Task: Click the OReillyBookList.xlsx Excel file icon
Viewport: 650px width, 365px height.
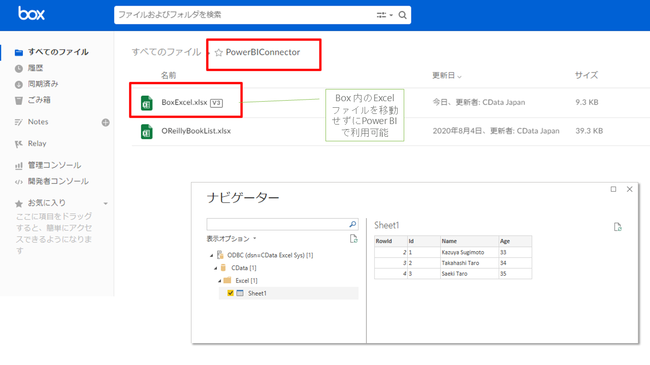Action: click(x=146, y=131)
